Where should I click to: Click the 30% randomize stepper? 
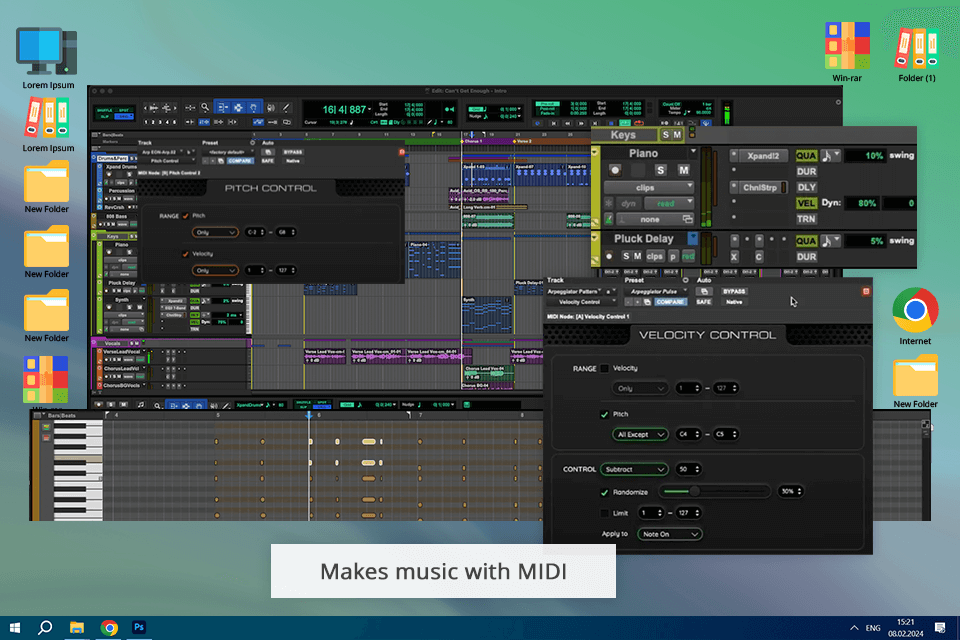pos(790,491)
